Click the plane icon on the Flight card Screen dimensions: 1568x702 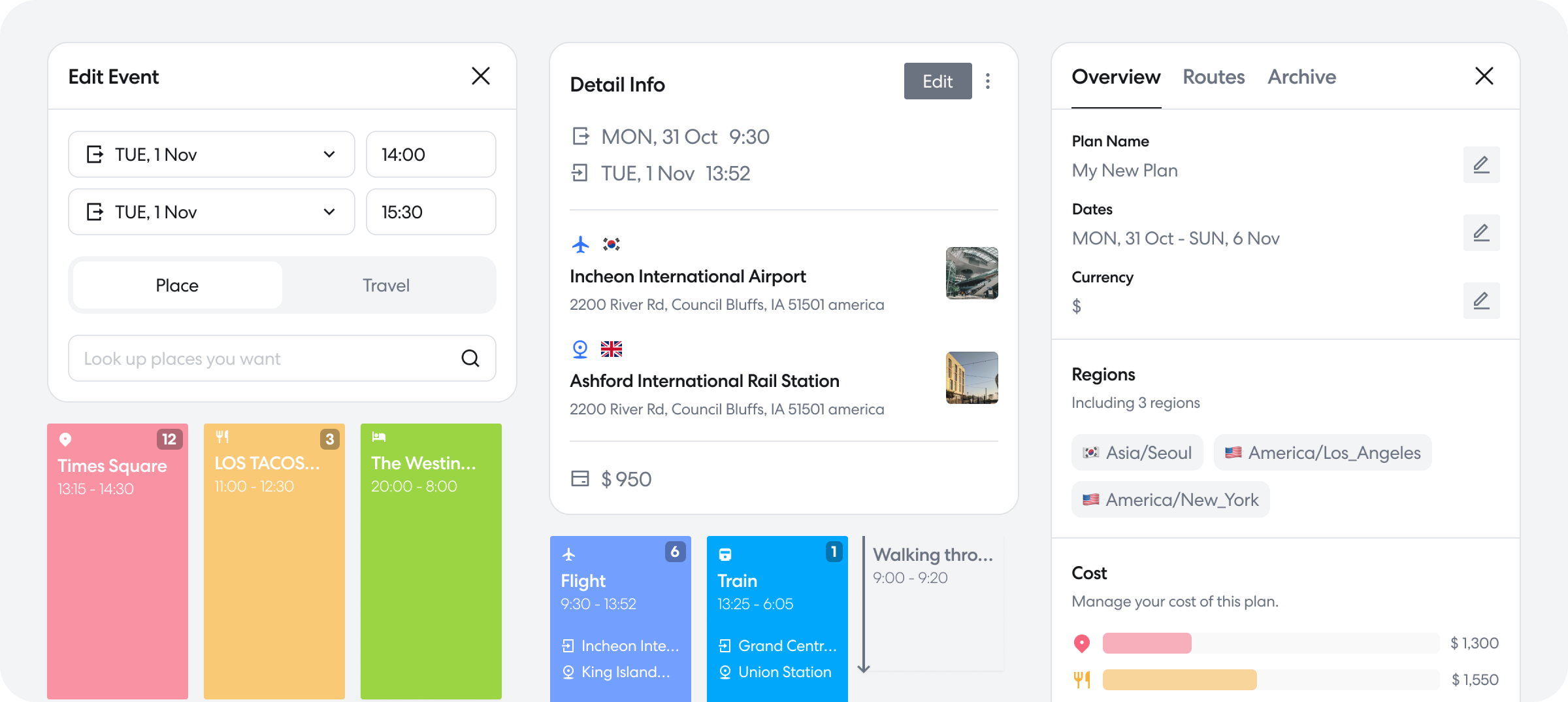569,554
